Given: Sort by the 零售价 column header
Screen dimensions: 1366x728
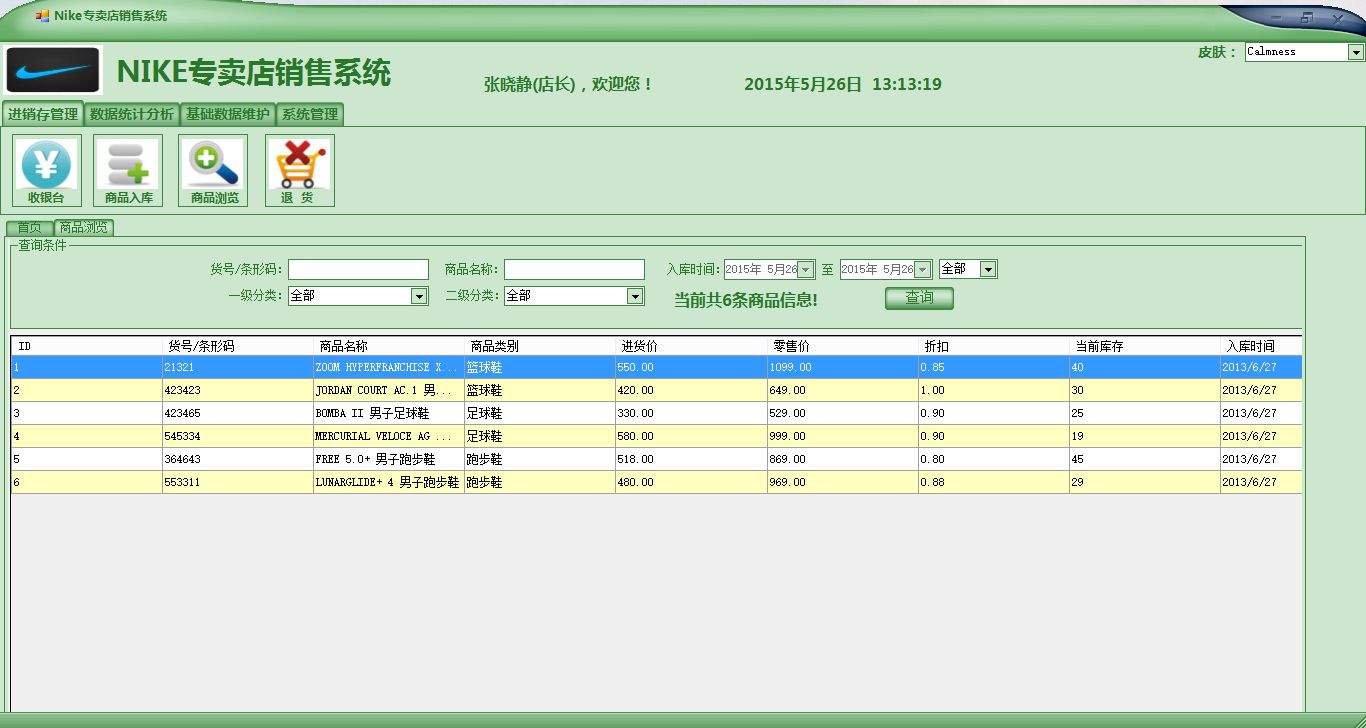Looking at the screenshot, I should coord(842,346).
